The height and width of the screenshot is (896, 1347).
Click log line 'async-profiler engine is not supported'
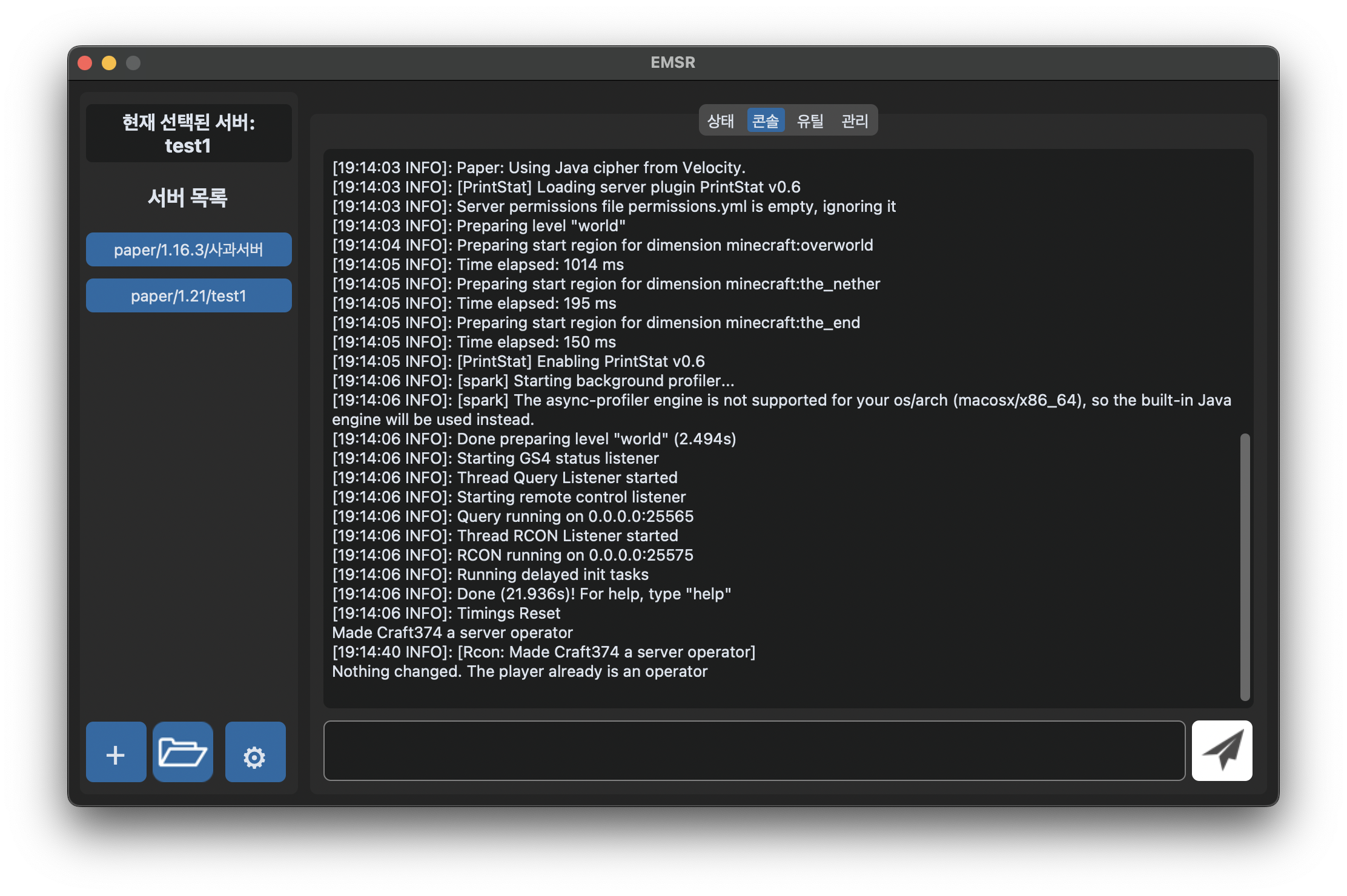tap(782, 410)
